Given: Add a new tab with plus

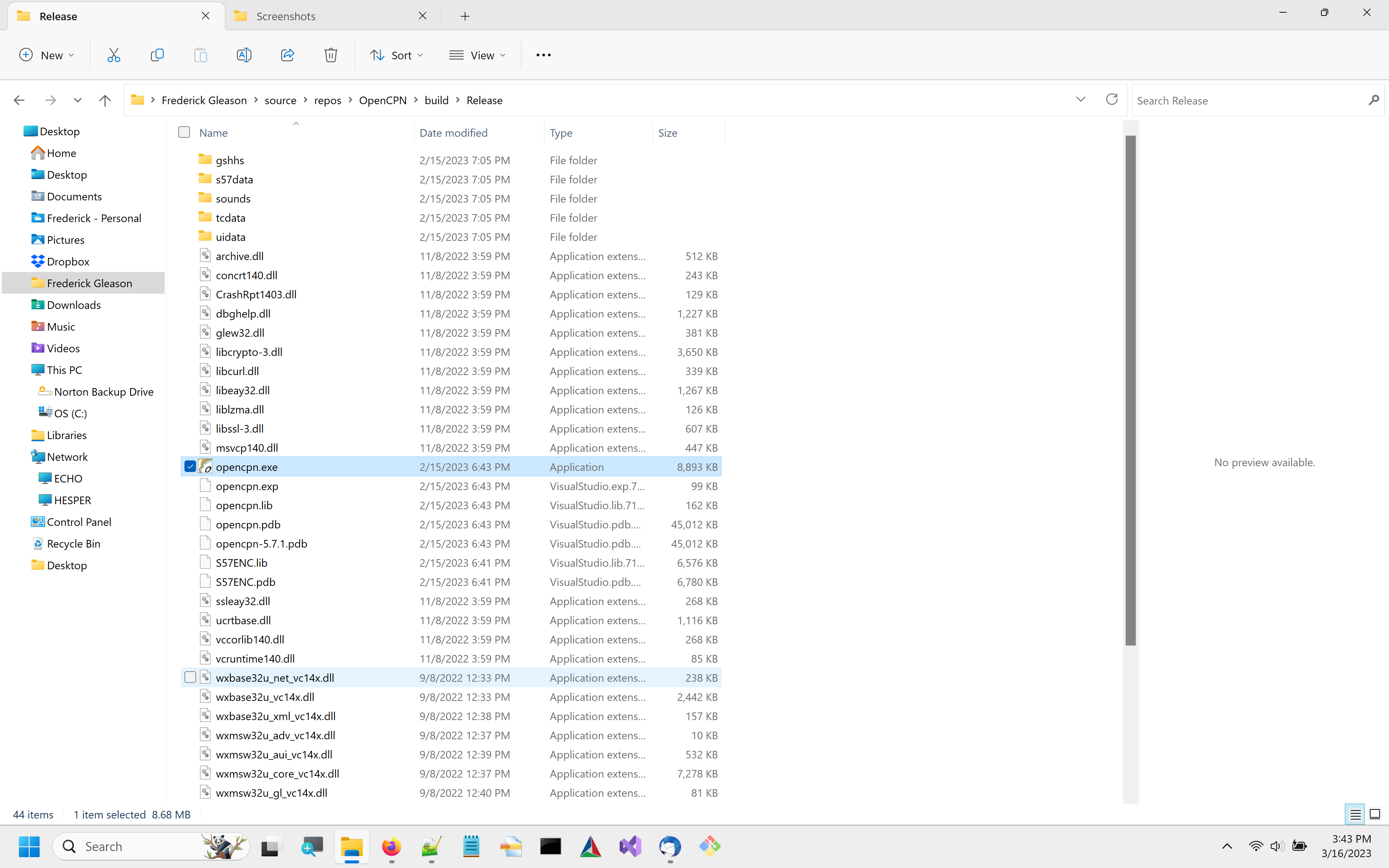Looking at the screenshot, I should 465,17.
